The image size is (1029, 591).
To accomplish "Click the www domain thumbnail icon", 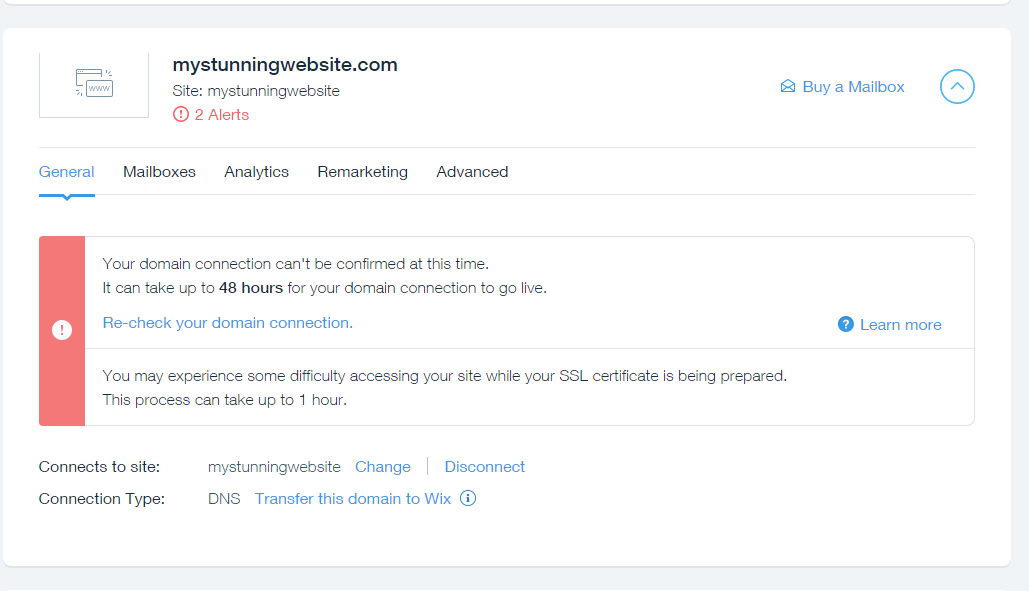I will 94,83.
